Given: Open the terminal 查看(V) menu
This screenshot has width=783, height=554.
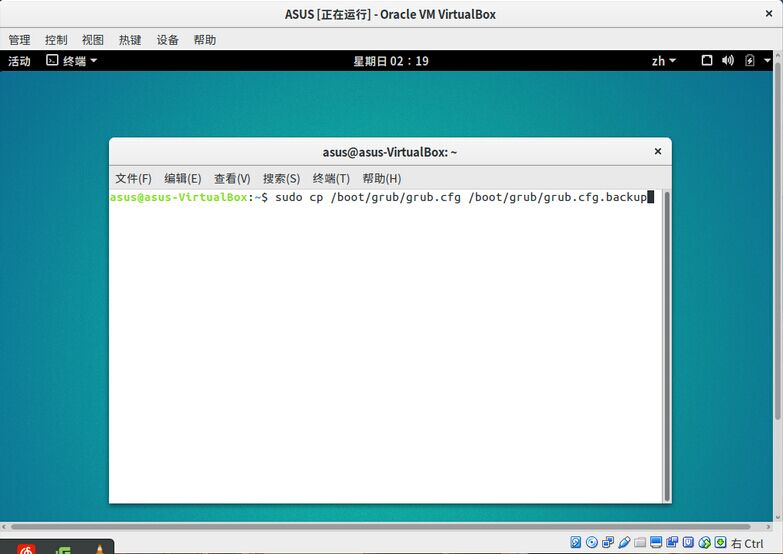Looking at the screenshot, I should click(x=232, y=178).
